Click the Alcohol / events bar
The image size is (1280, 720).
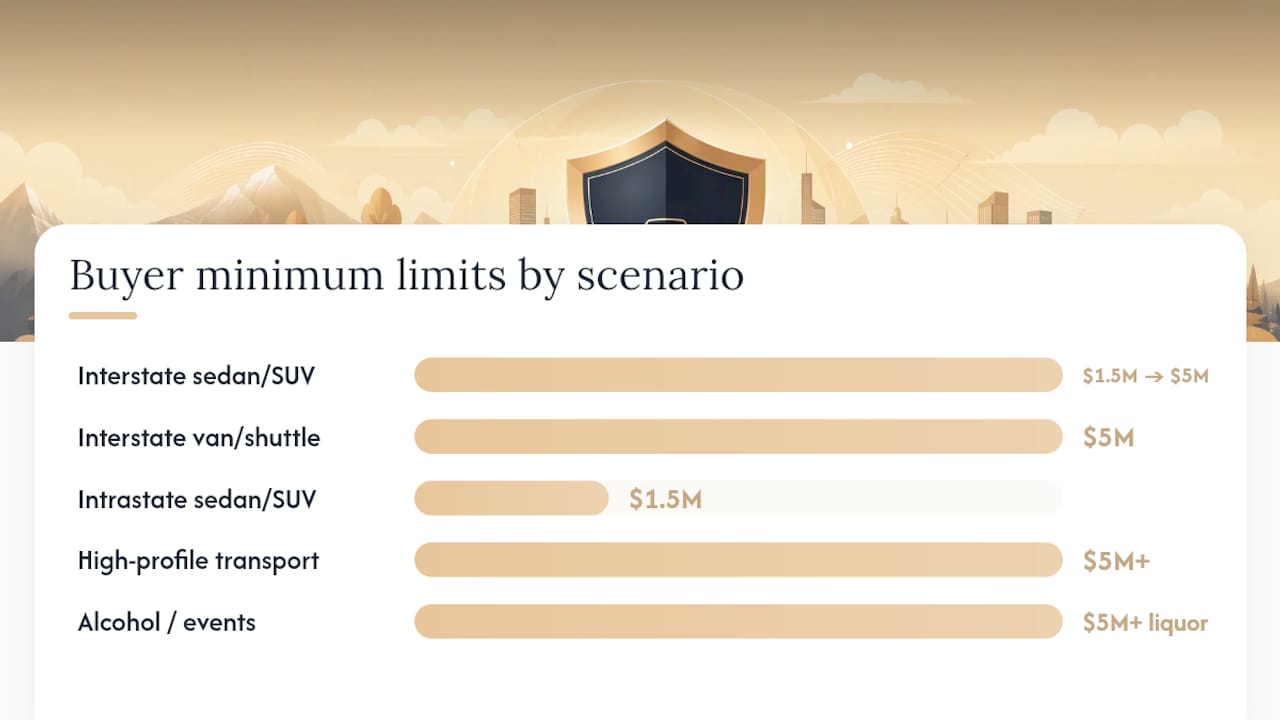tap(738, 621)
